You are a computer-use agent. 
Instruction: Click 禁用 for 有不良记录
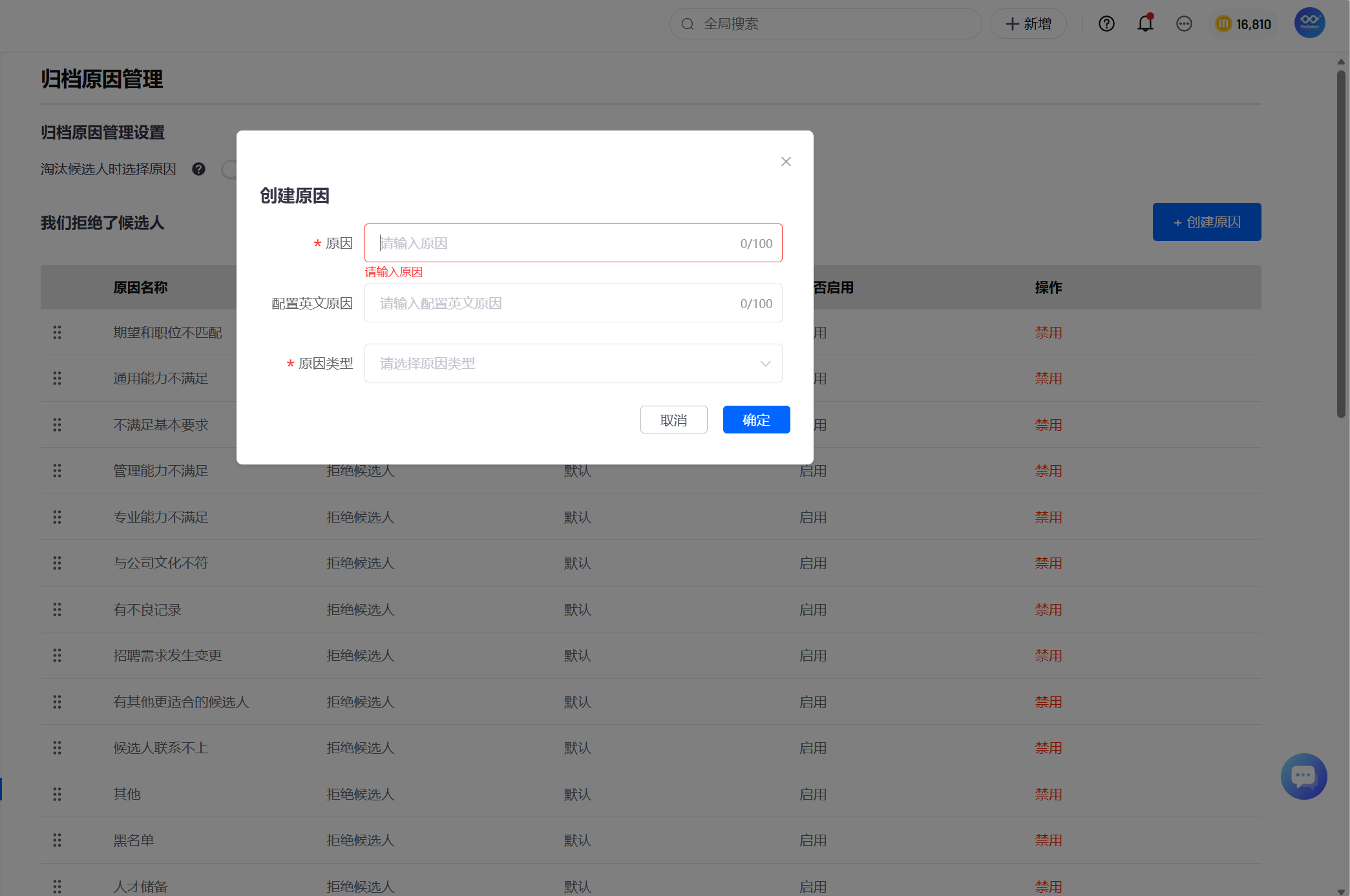(x=1048, y=609)
